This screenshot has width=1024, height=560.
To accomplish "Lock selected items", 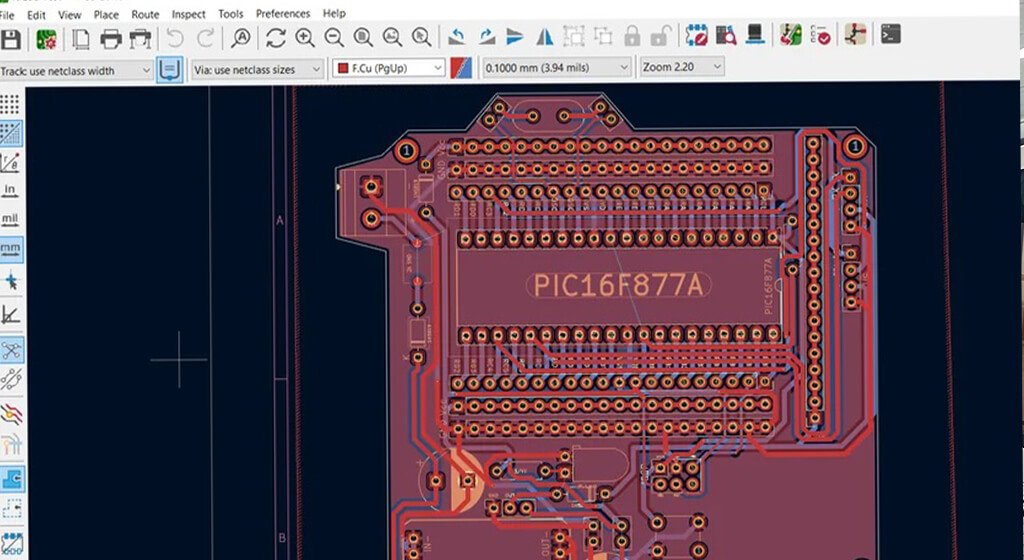I will (x=632, y=36).
